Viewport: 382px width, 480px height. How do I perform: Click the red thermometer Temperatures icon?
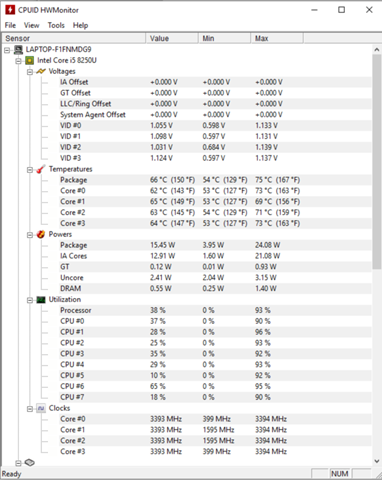tap(41, 169)
